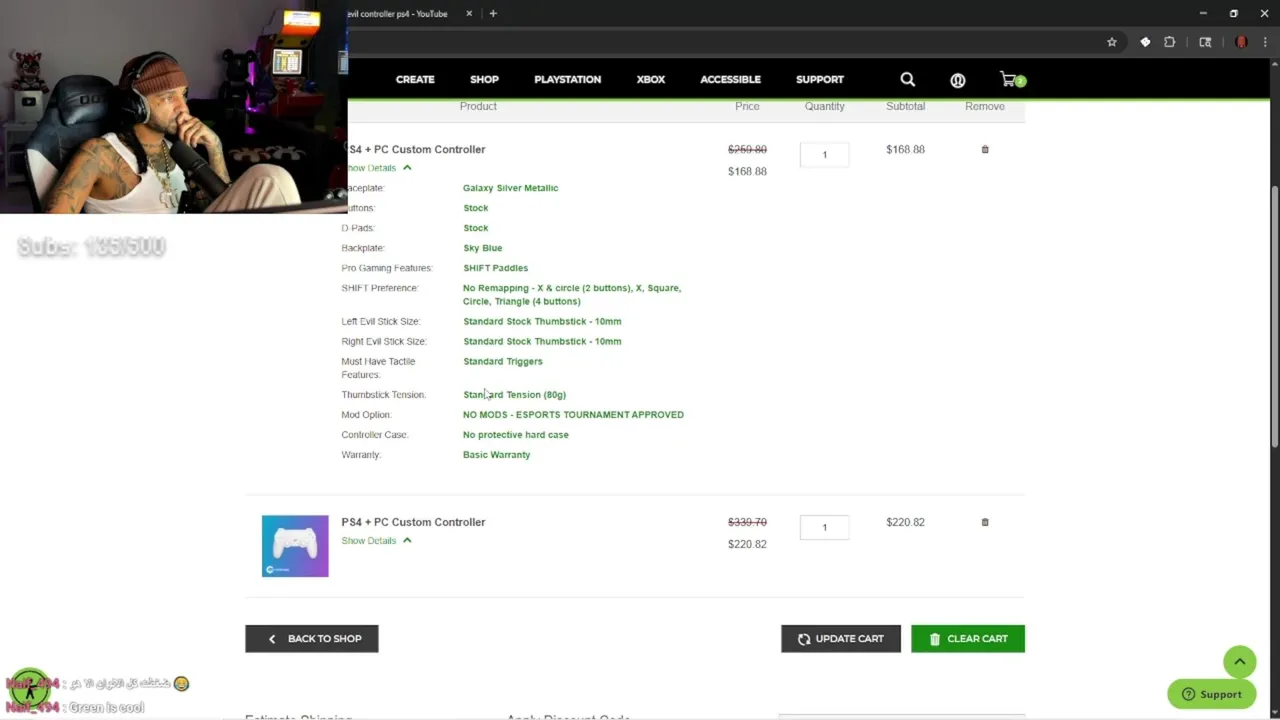Open the site search magnifier icon
1280x720 pixels.
[x=907, y=79]
